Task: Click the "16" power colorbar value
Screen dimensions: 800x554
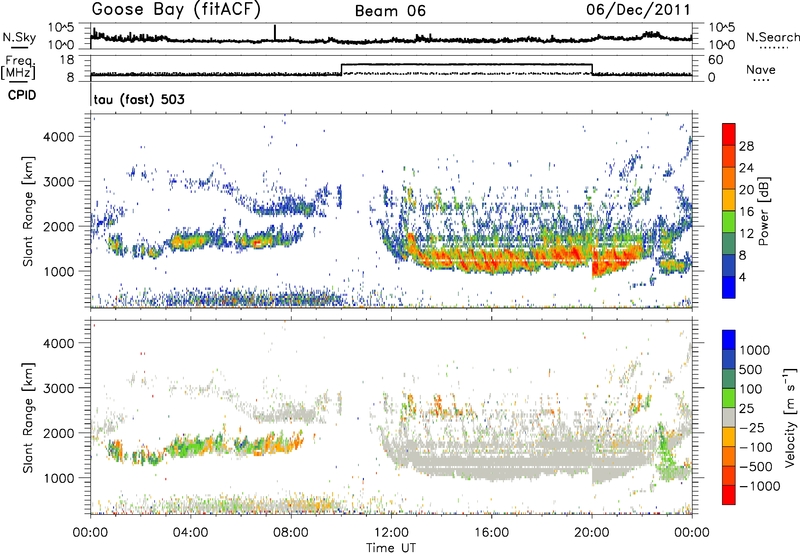Action: [x=746, y=212]
